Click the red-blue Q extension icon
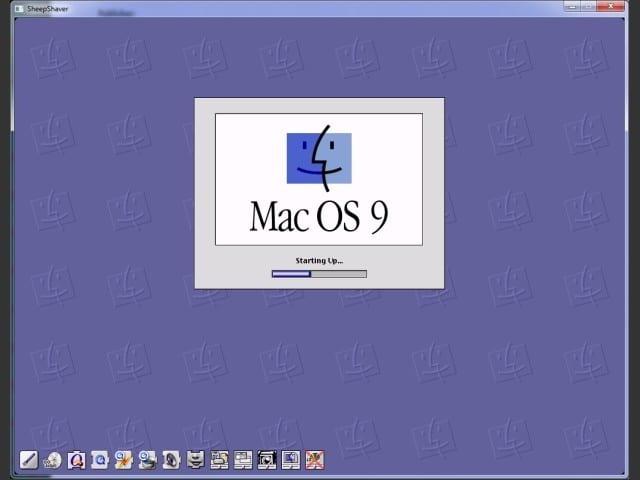The image size is (640, 480). pyautogui.click(x=76, y=460)
